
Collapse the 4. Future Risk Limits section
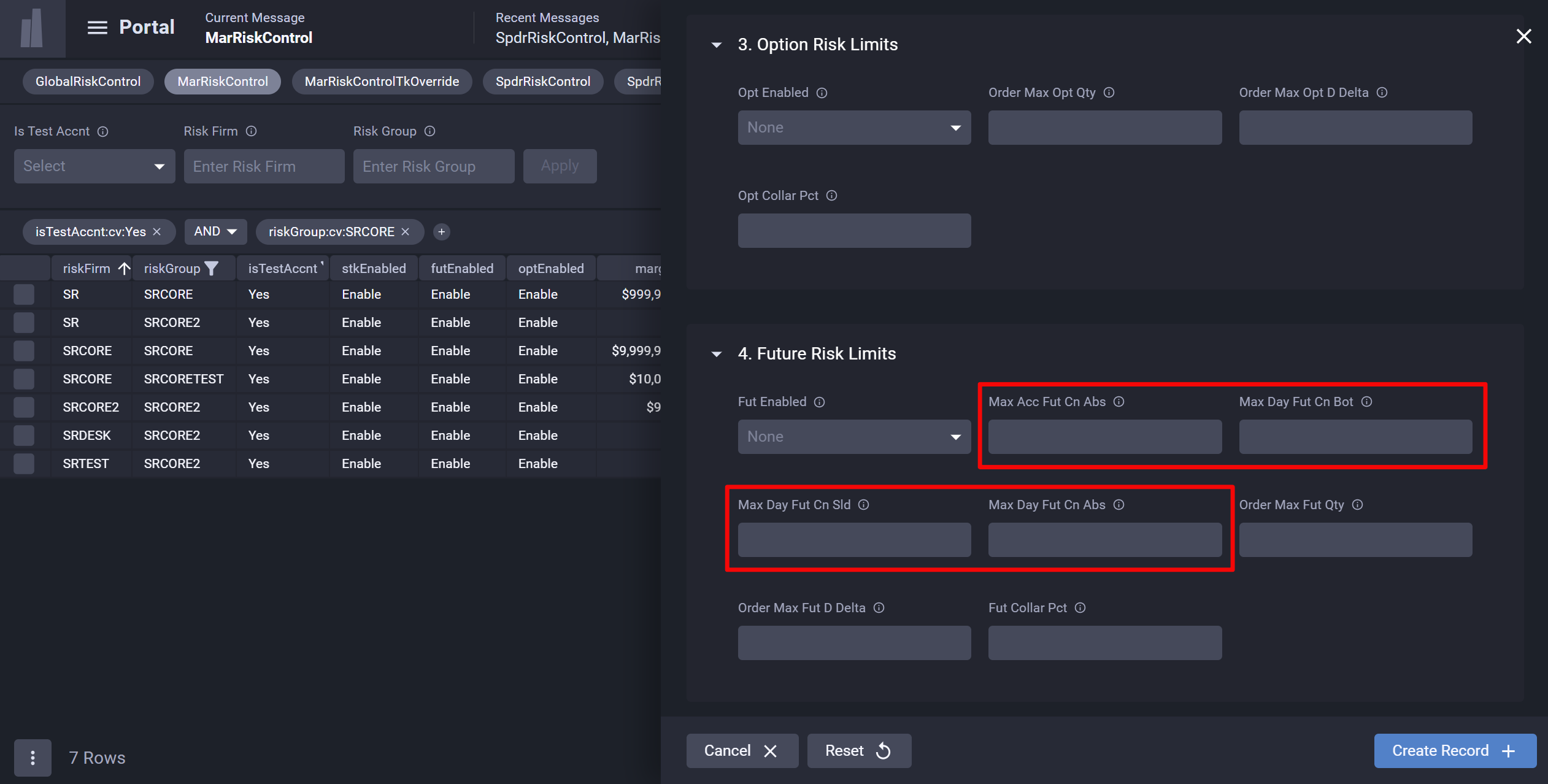point(716,354)
